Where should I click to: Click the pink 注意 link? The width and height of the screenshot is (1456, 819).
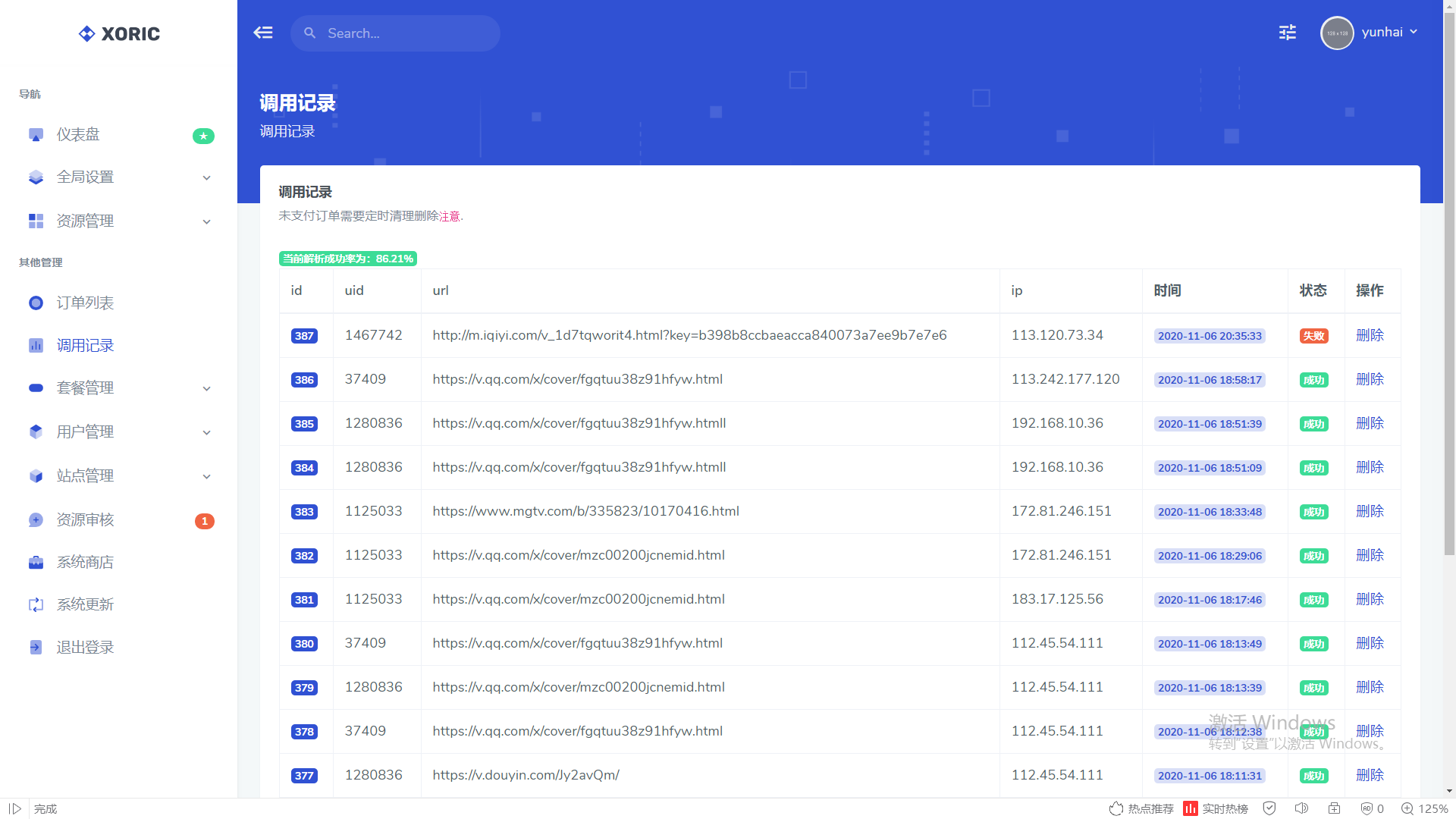[450, 216]
